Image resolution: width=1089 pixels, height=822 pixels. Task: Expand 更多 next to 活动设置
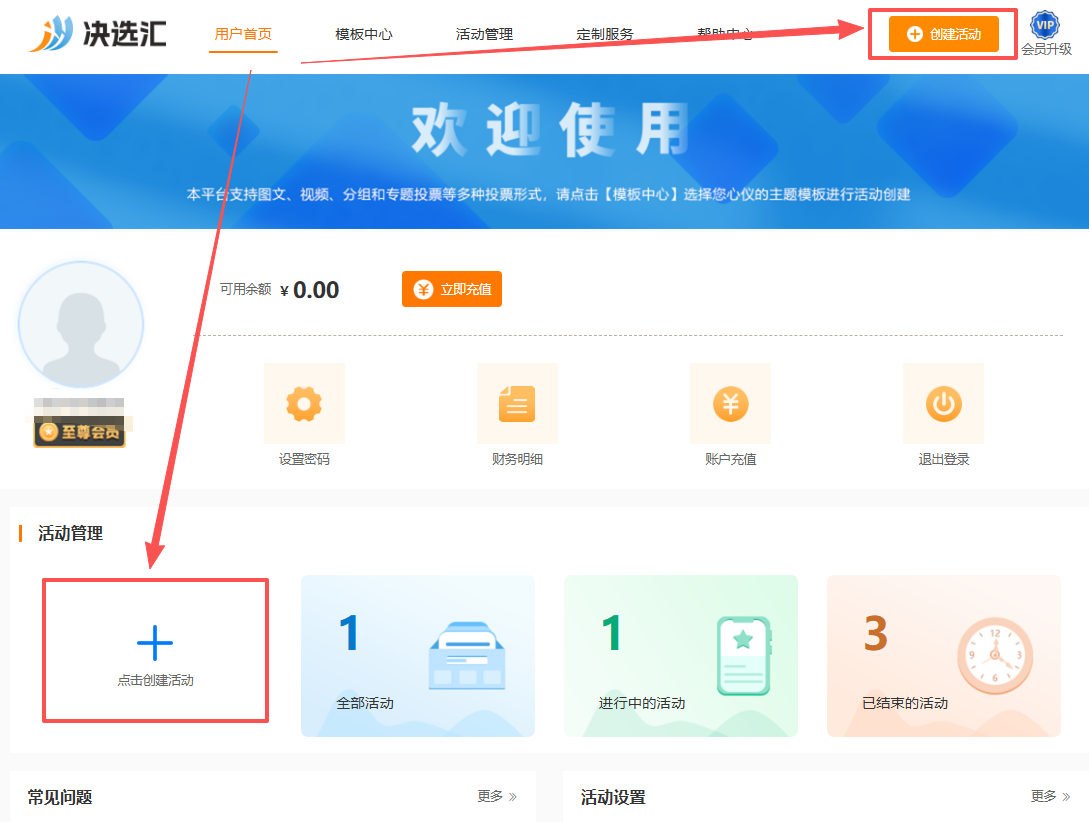pyautogui.click(x=1050, y=796)
